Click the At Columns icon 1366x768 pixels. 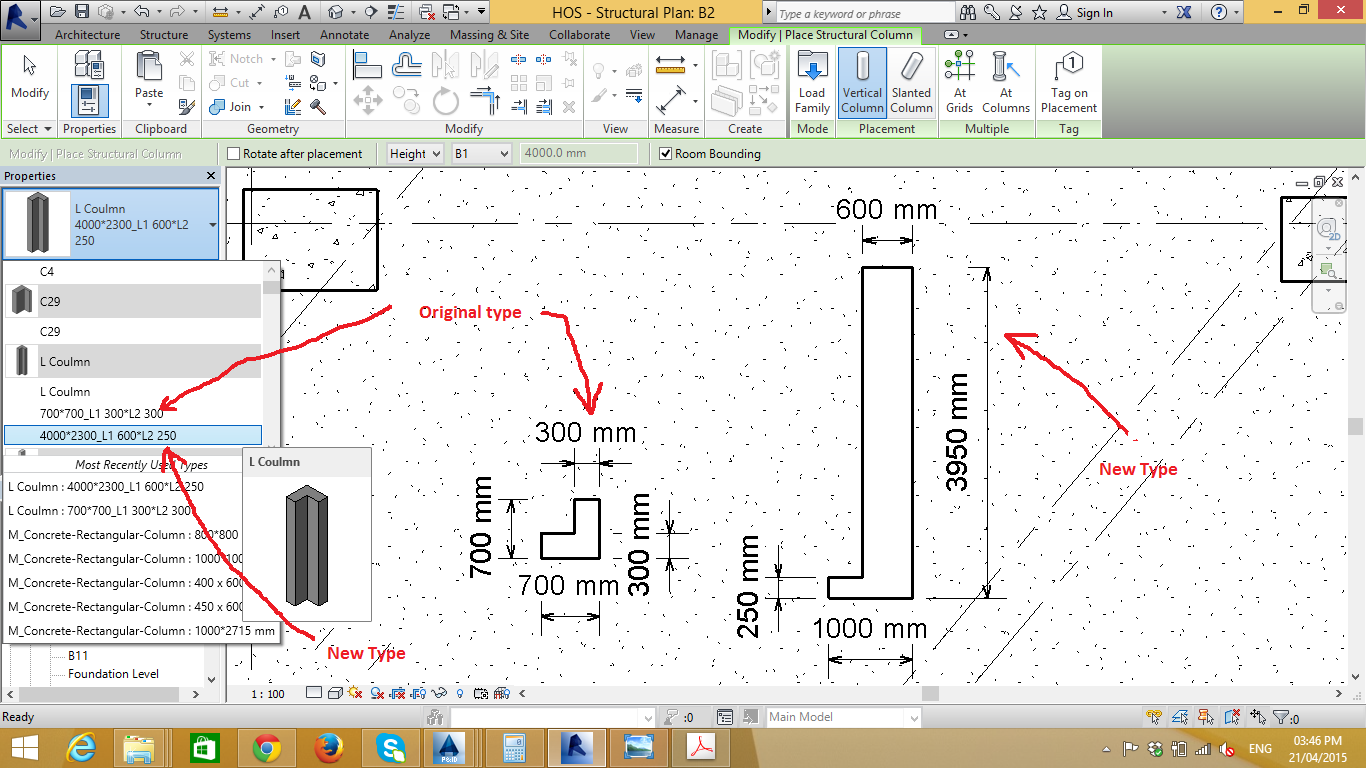[1006, 82]
